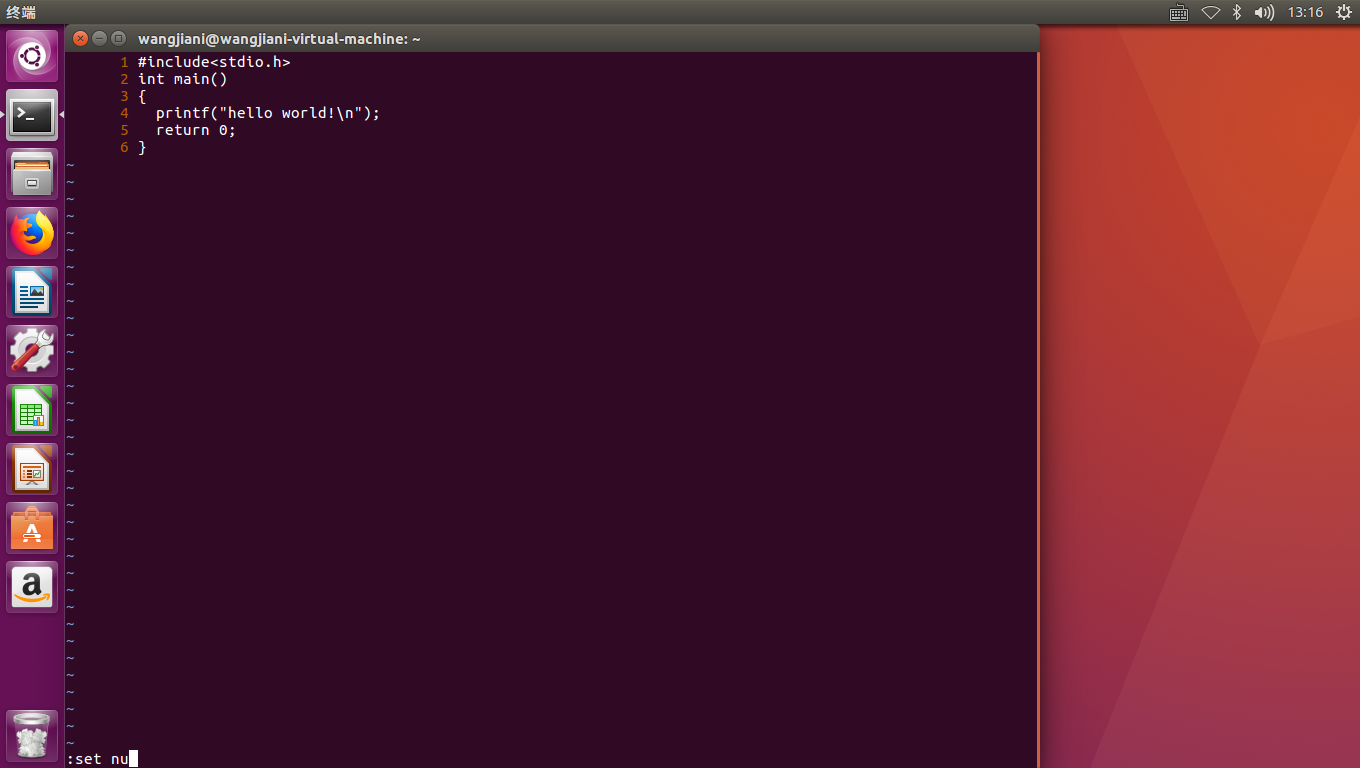Select the Terminal icon in the dock
This screenshot has width=1360, height=768.
pos(31,116)
